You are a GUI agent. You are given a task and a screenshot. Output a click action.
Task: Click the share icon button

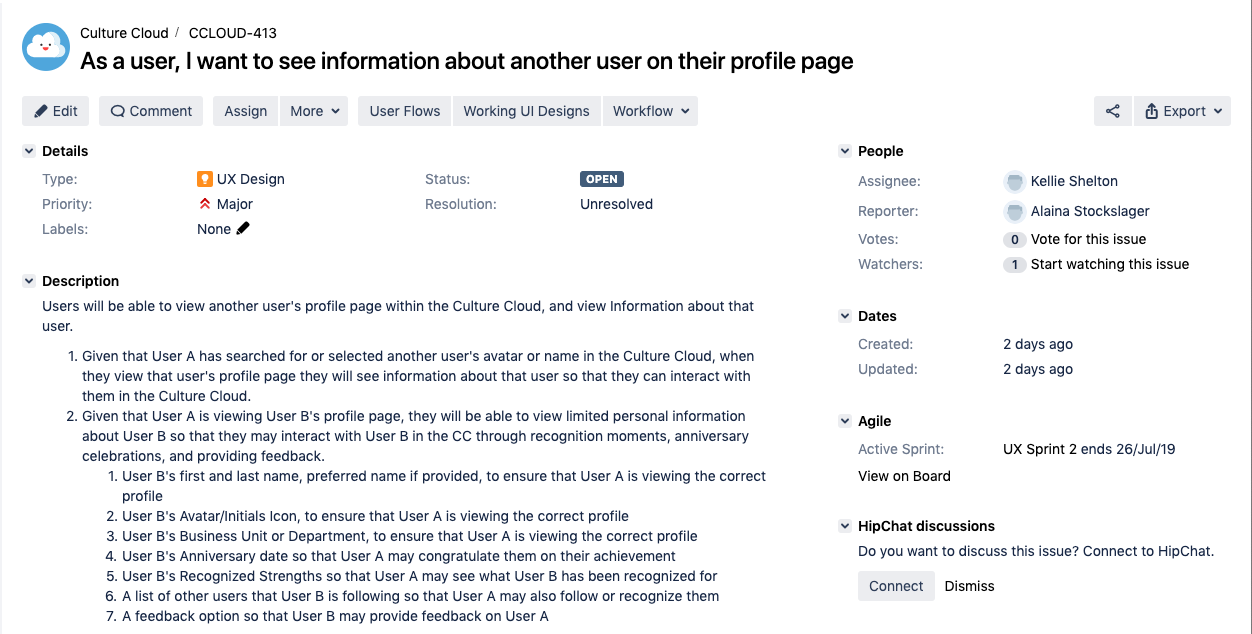[x=1113, y=111]
